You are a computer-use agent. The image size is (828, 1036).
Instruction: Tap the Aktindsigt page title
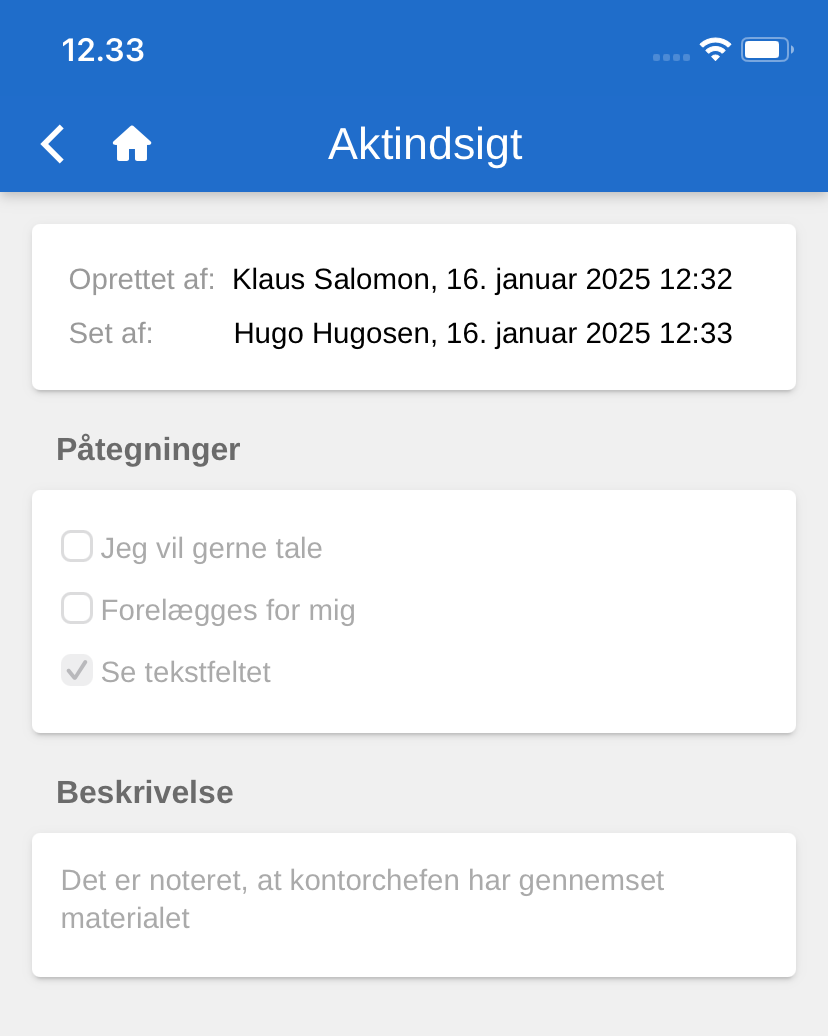(x=425, y=144)
